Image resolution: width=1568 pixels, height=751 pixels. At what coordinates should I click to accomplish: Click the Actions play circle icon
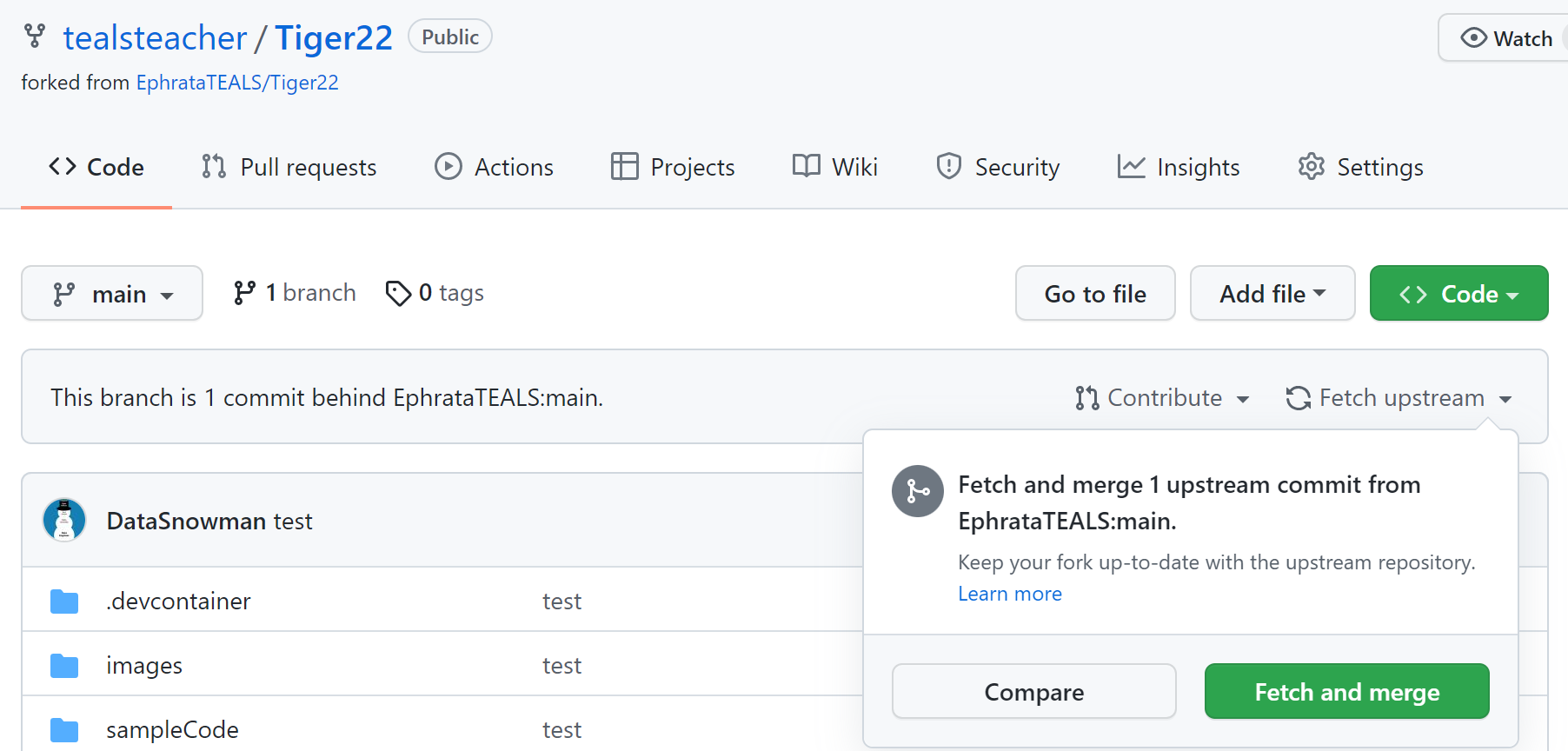pos(448,166)
